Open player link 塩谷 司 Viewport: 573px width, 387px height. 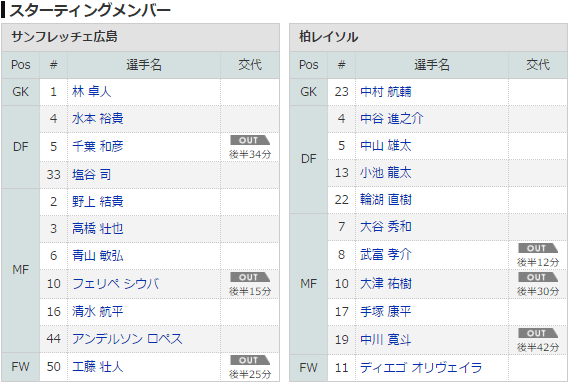coord(91,175)
